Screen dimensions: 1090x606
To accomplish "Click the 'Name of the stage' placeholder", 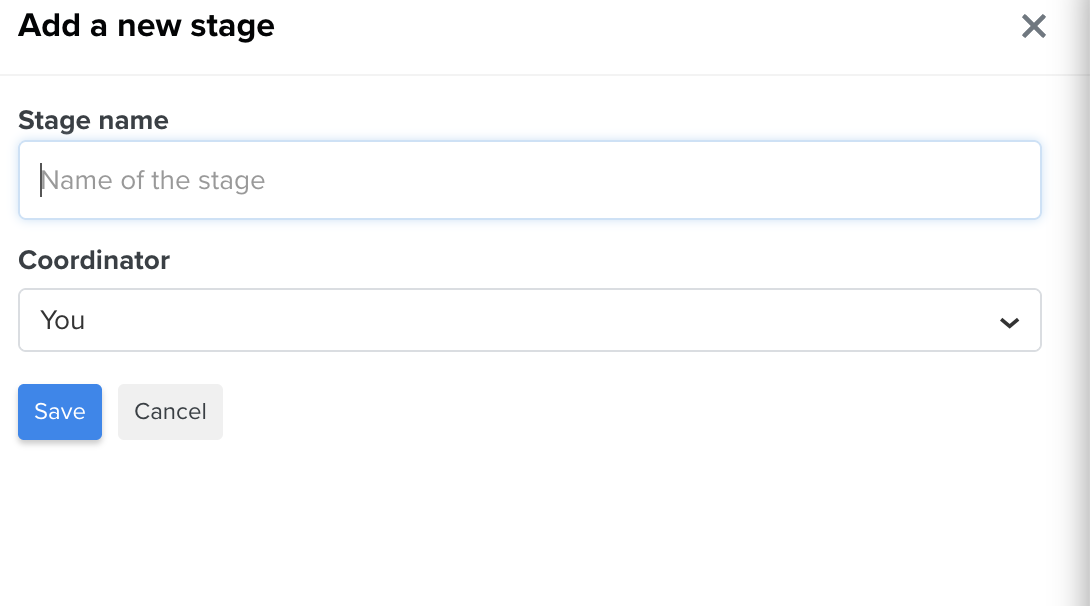I will (153, 181).
